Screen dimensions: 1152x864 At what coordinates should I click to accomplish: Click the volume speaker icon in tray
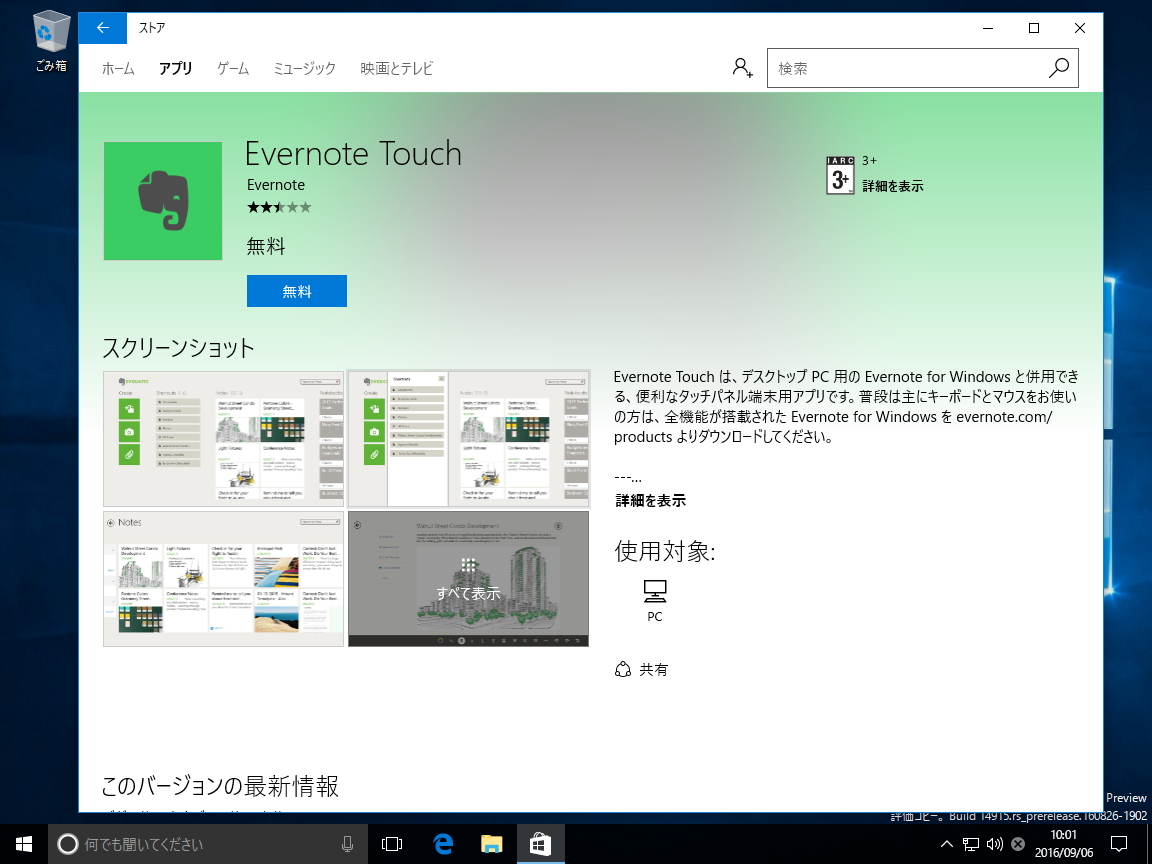point(993,843)
